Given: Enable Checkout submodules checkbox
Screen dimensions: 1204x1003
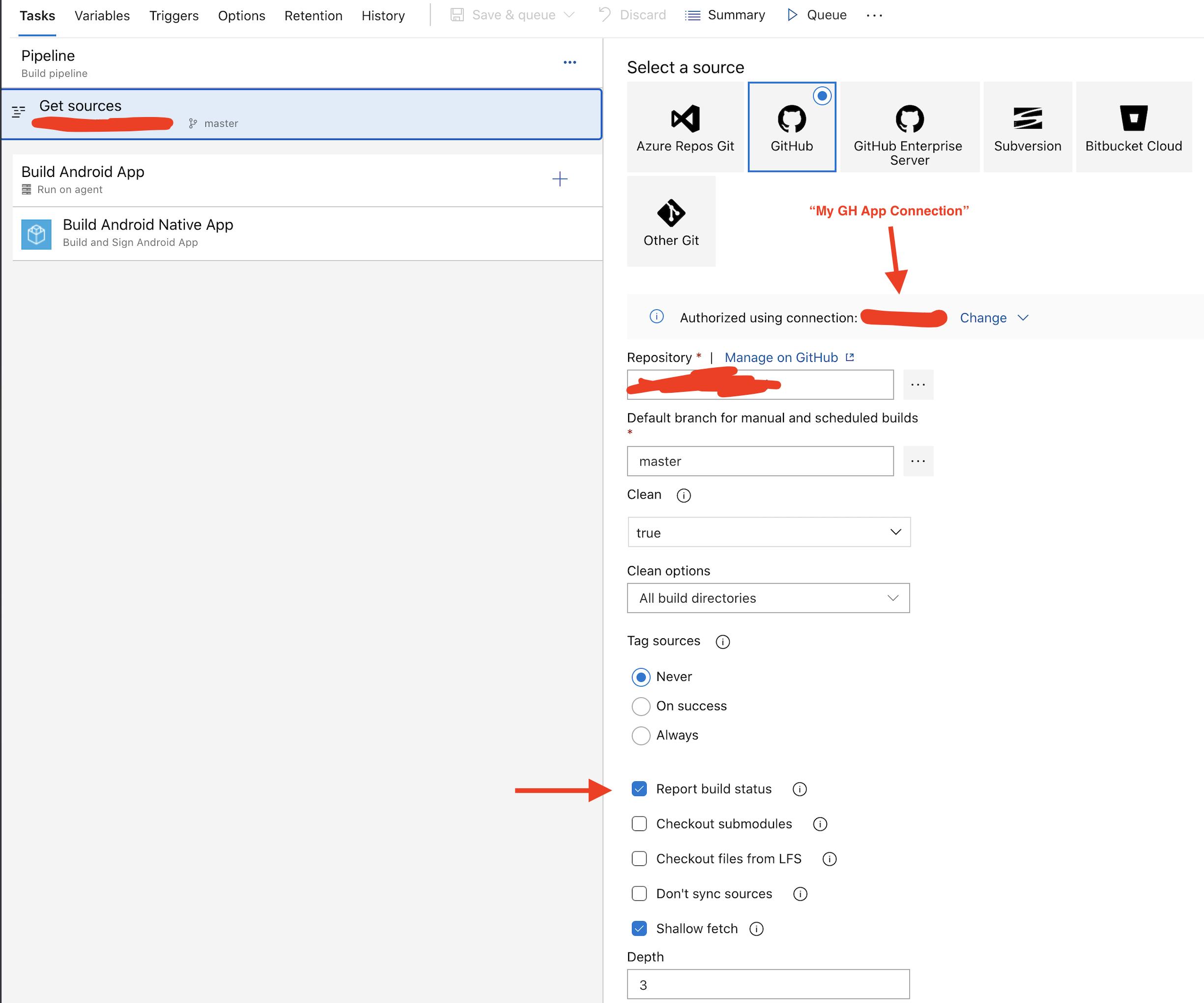Looking at the screenshot, I should tap(639, 824).
